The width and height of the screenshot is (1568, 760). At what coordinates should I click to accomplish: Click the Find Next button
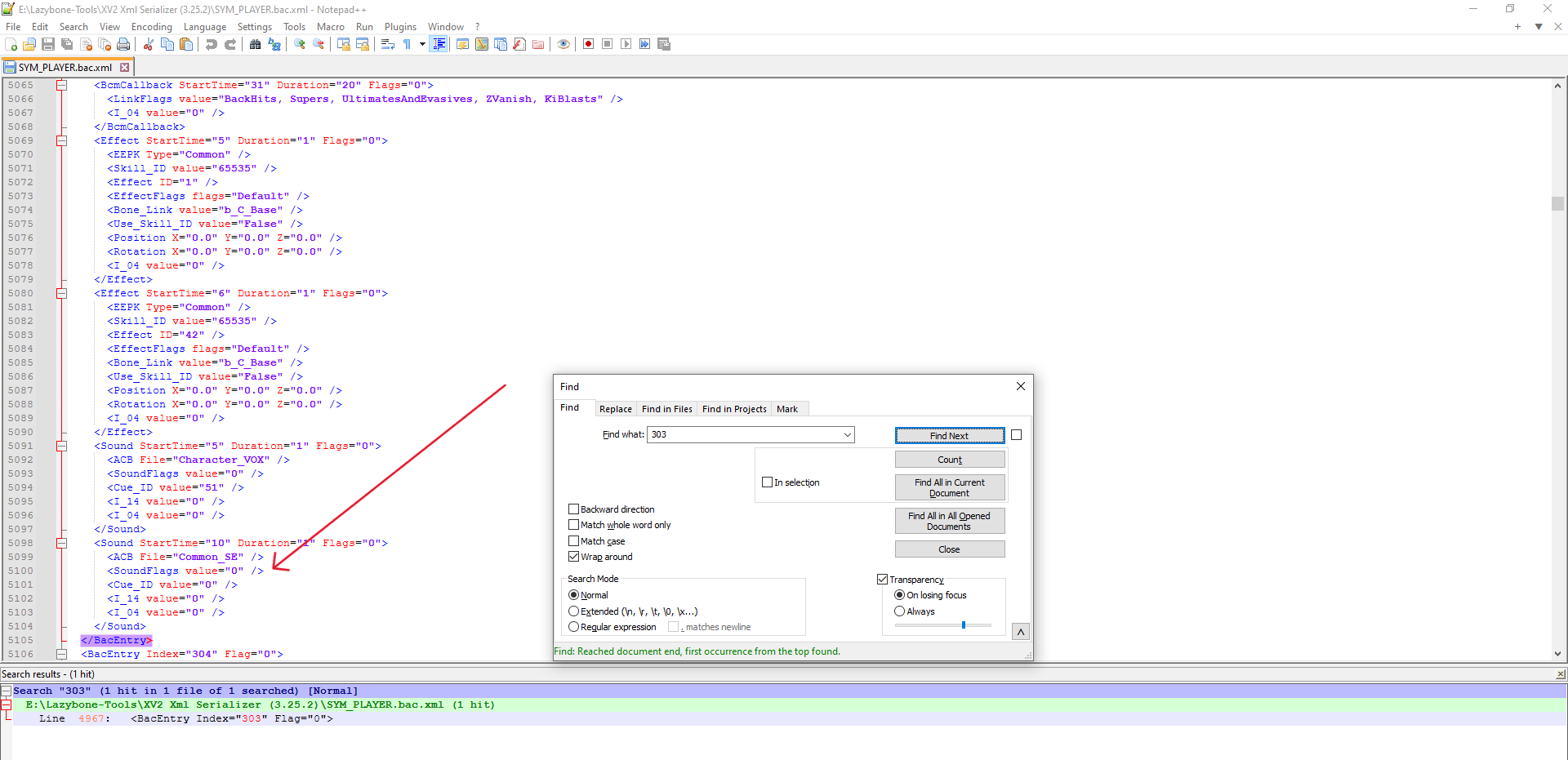point(950,435)
